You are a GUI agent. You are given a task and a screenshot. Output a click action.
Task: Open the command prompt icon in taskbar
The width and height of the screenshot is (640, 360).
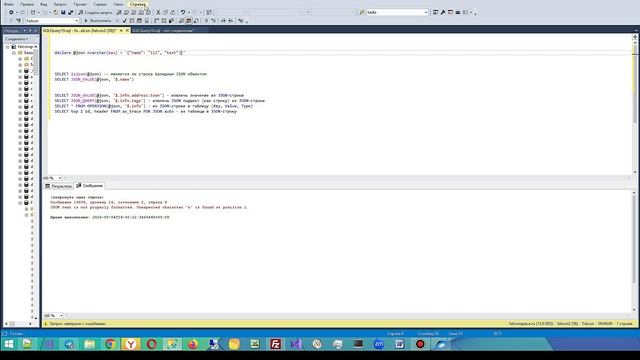coord(358,344)
